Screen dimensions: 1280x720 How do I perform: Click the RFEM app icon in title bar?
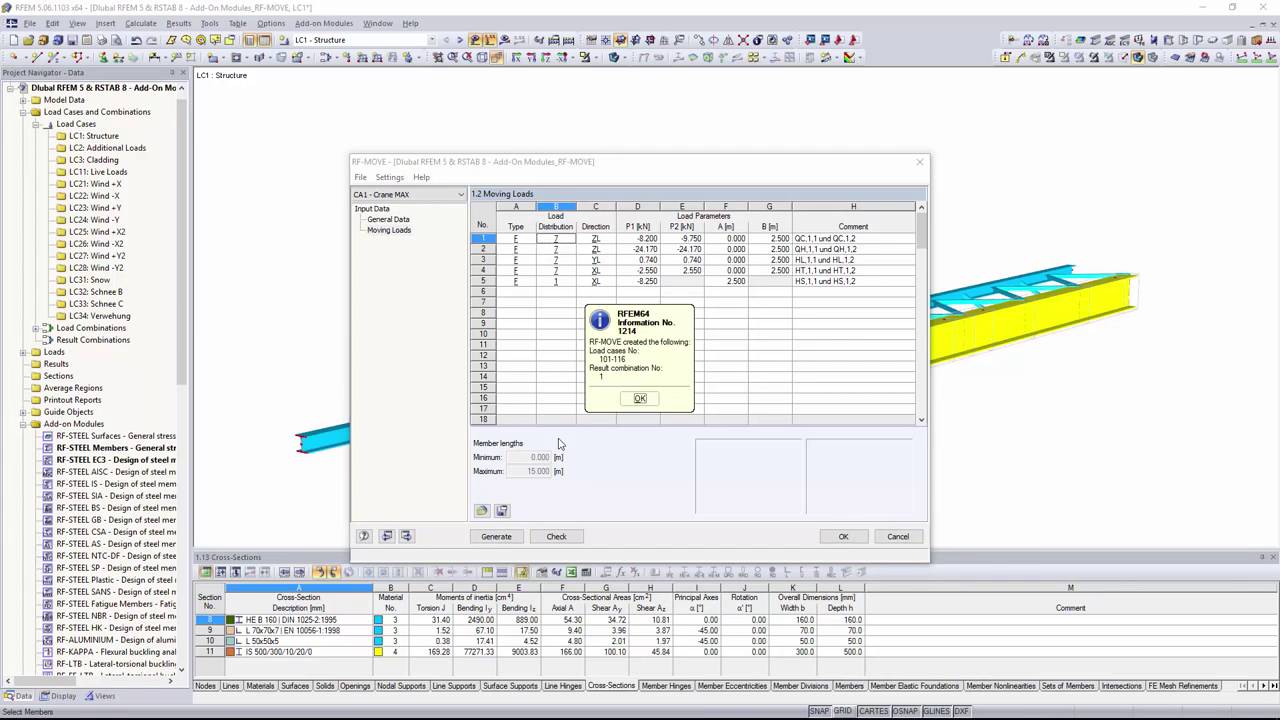coord(7,7)
